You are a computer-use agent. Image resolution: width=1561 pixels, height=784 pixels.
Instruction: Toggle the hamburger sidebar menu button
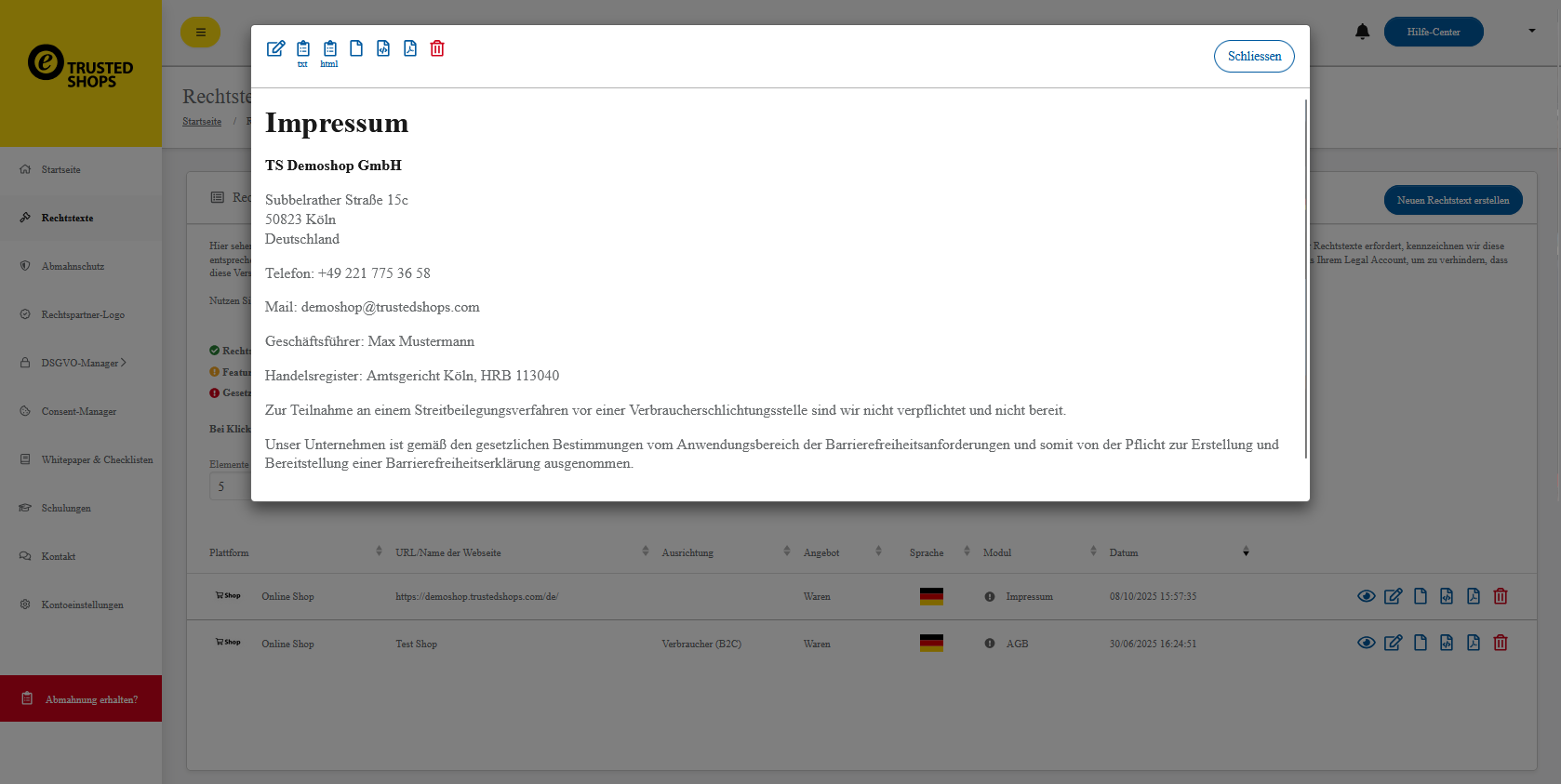(x=200, y=32)
